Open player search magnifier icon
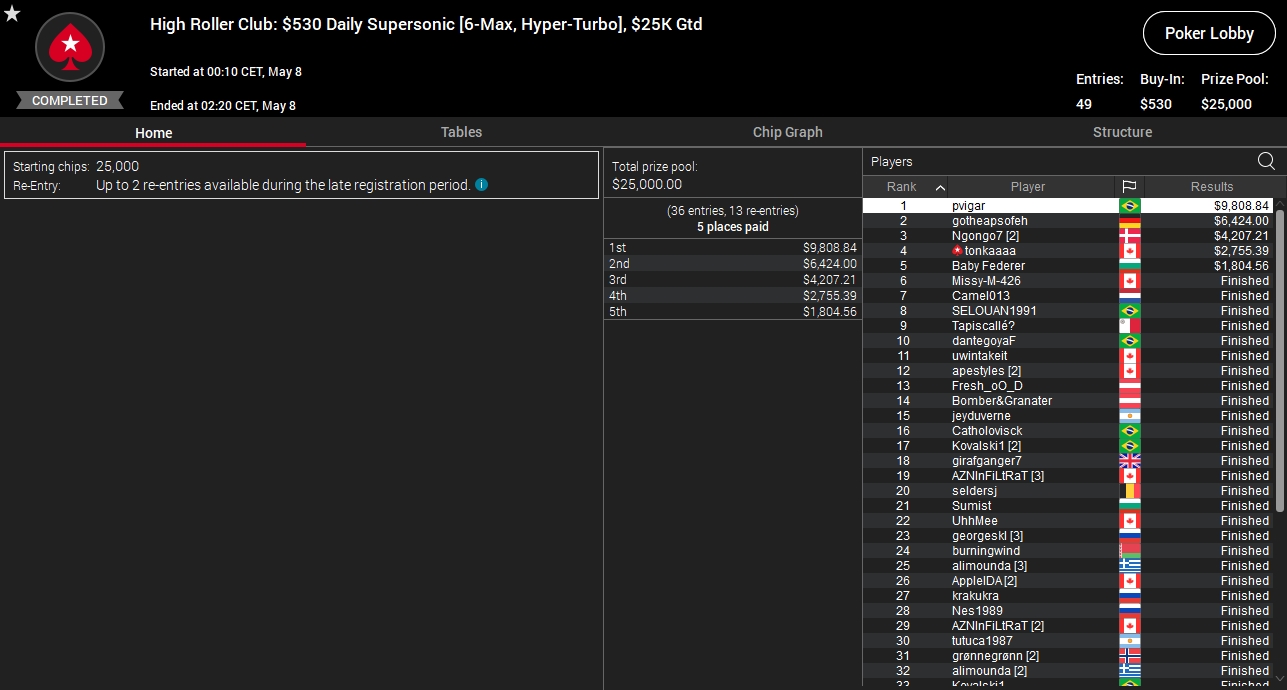Screen dimensions: 1287x690 (1266, 161)
